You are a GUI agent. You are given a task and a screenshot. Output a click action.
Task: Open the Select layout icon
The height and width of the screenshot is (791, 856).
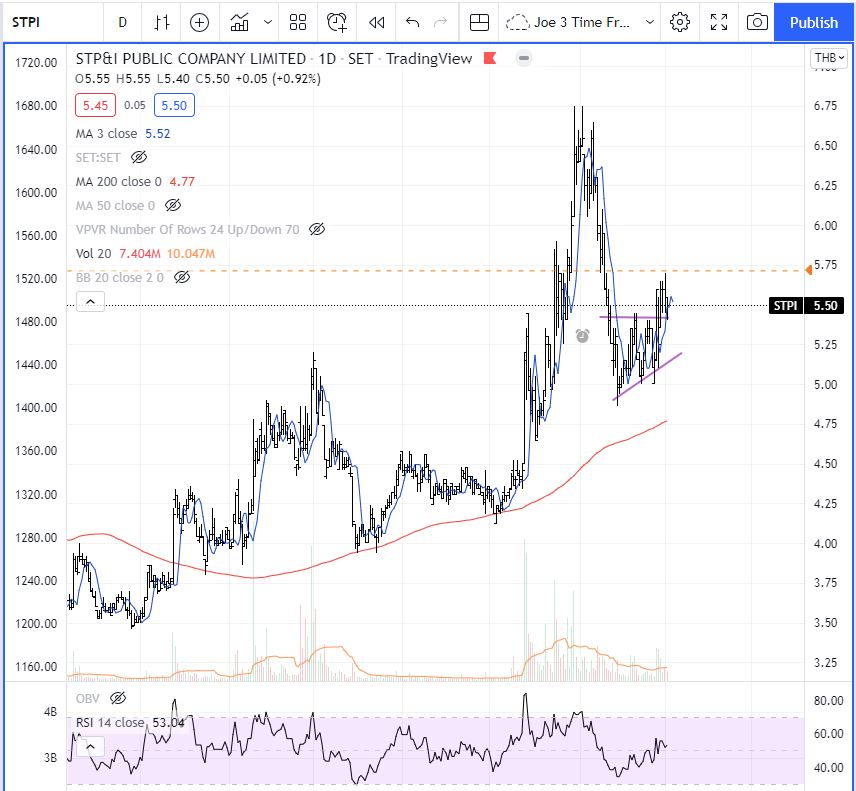point(479,22)
